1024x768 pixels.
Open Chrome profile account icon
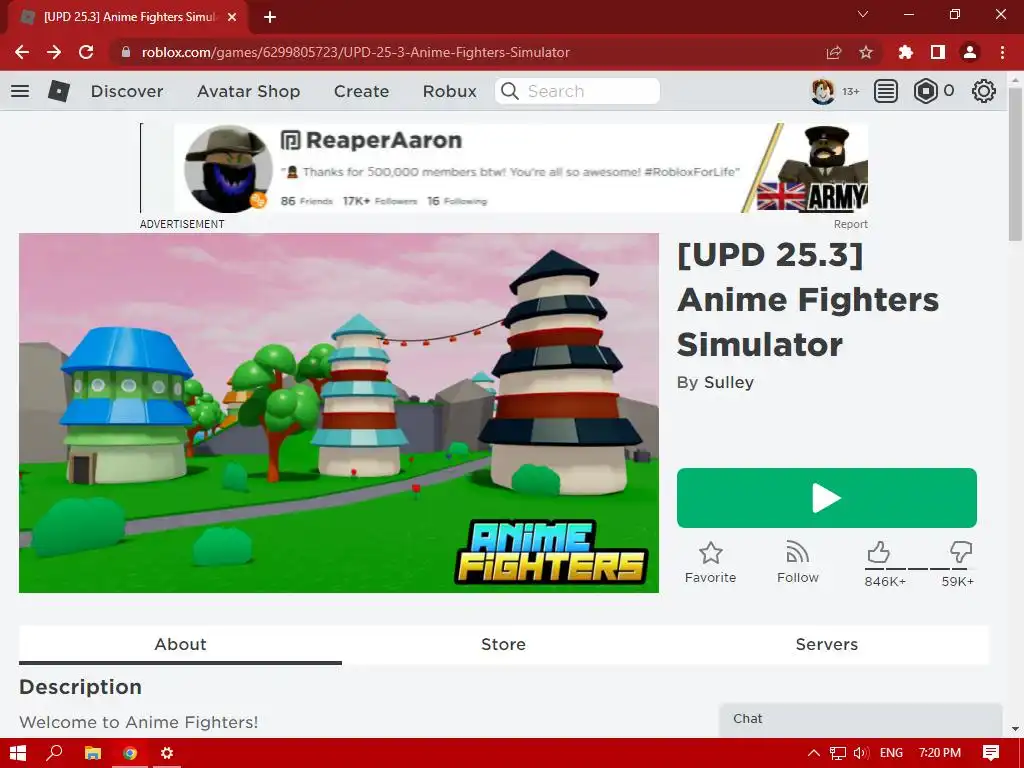970,52
